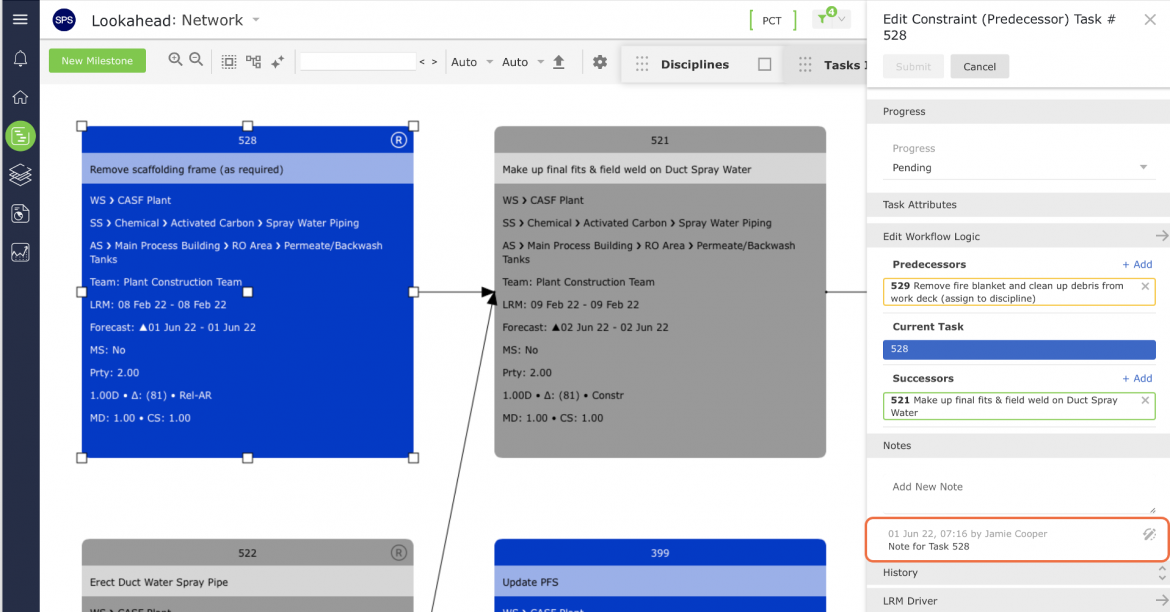This screenshot has height=612, width=1170.
Task: Open the trend chart sidebar icon
Action: (x=20, y=252)
